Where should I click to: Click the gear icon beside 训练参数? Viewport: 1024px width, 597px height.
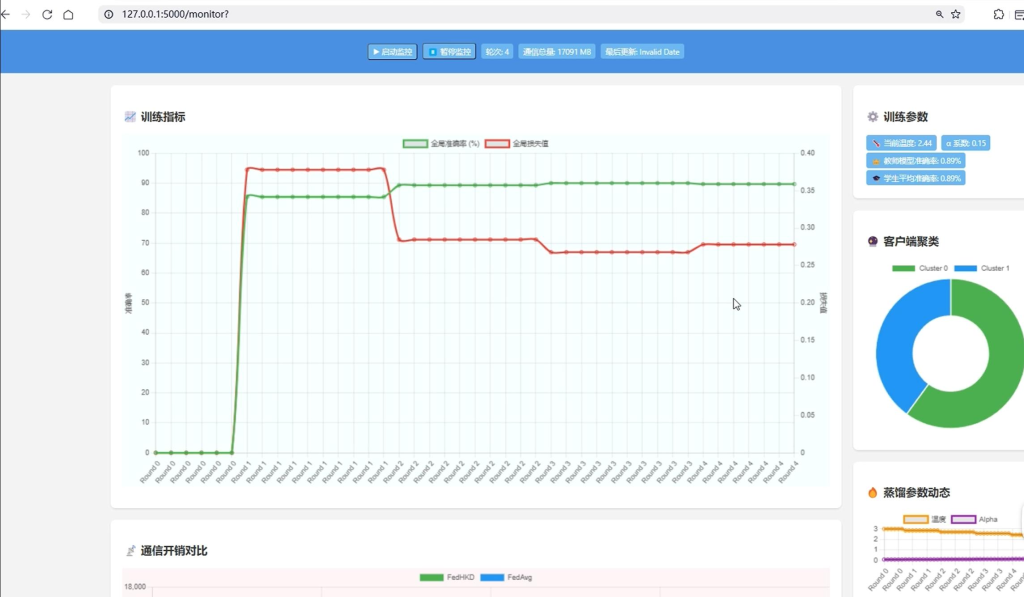point(873,117)
